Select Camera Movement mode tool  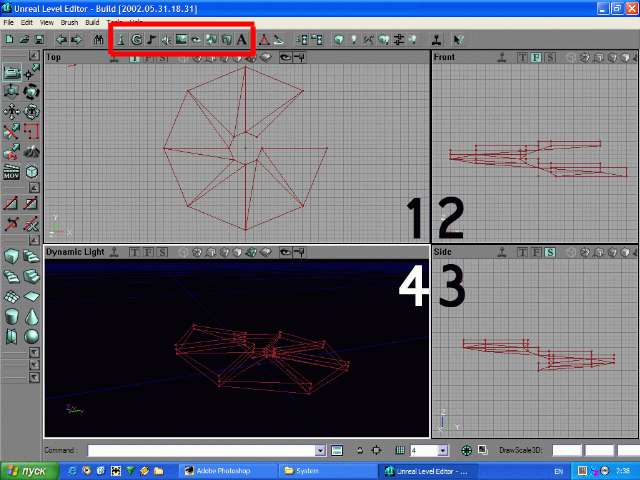tap(11, 72)
